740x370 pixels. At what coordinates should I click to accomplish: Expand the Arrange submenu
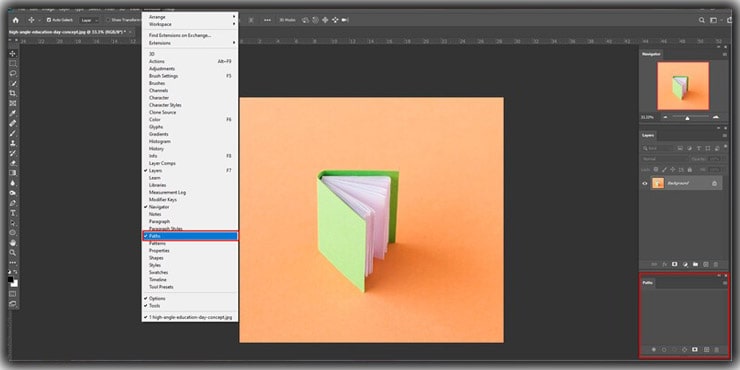pos(190,17)
